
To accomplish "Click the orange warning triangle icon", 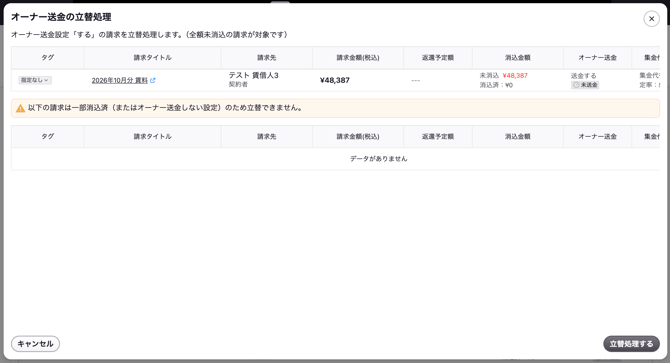I will click(20, 108).
